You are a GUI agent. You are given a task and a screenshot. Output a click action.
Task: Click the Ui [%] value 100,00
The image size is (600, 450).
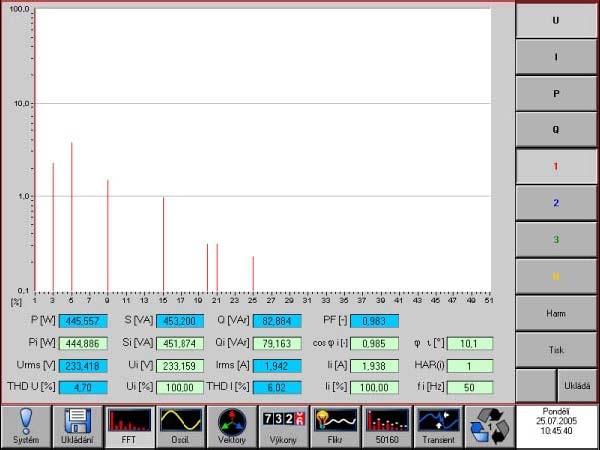pyautogui.click(x=180, y=388)
